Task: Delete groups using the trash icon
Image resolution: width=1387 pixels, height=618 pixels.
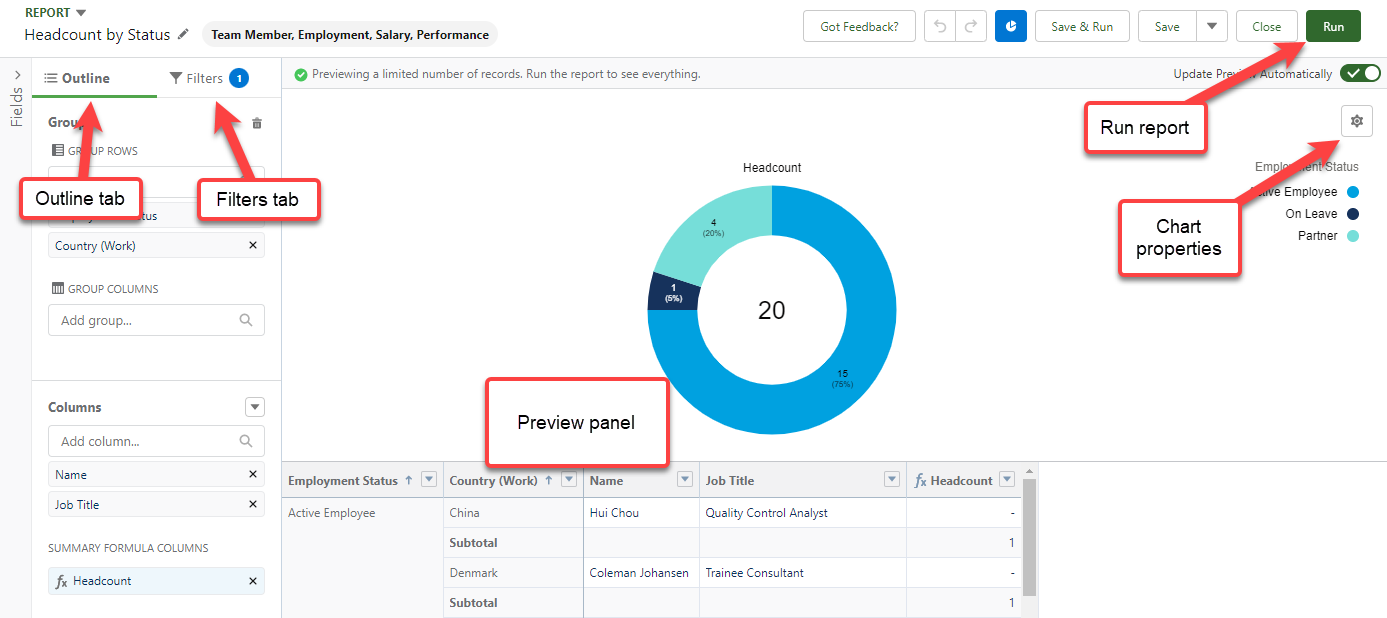Action: [x=257, y=123]
